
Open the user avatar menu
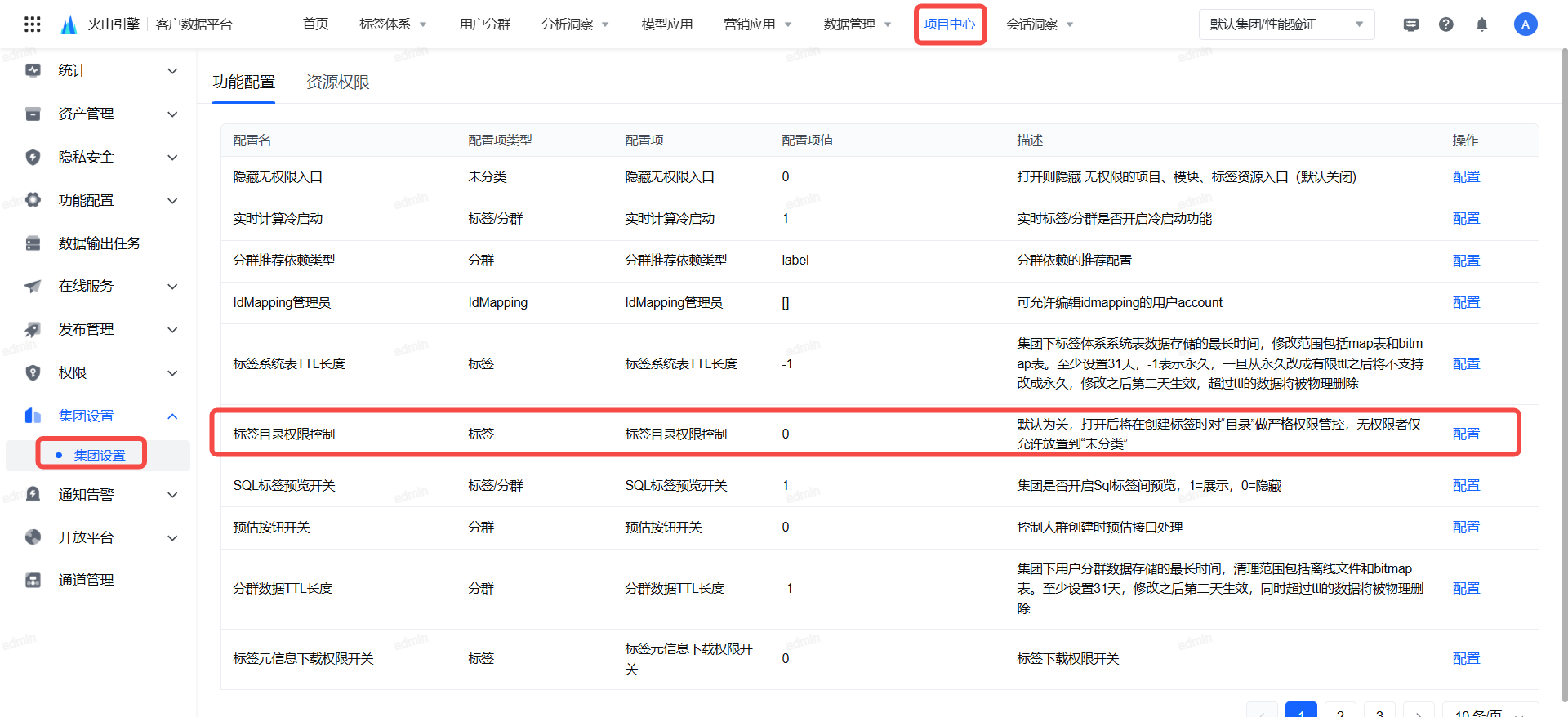[1525, 24]
